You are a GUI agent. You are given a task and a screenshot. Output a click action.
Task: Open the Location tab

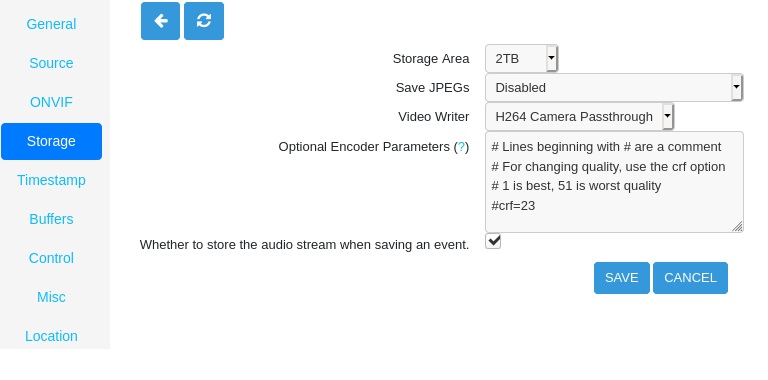[51, 336]
